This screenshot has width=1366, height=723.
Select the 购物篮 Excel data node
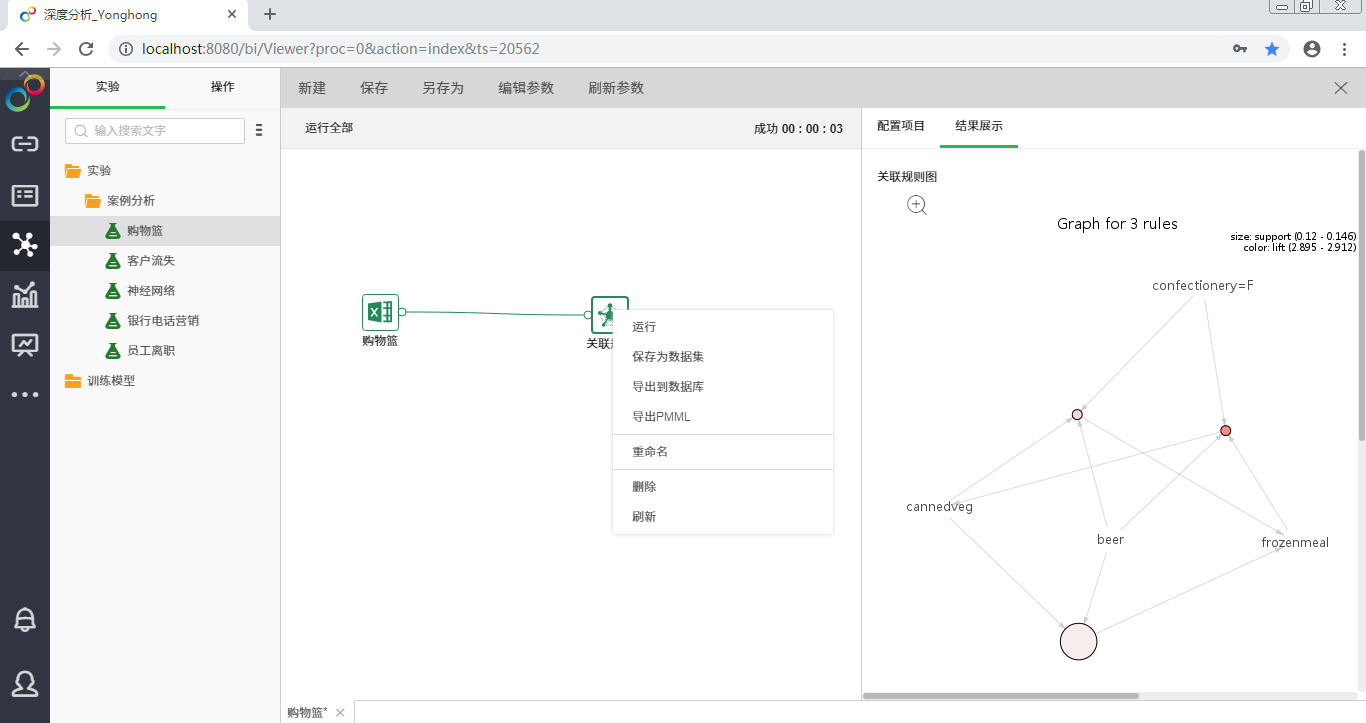tap(380, 313)
